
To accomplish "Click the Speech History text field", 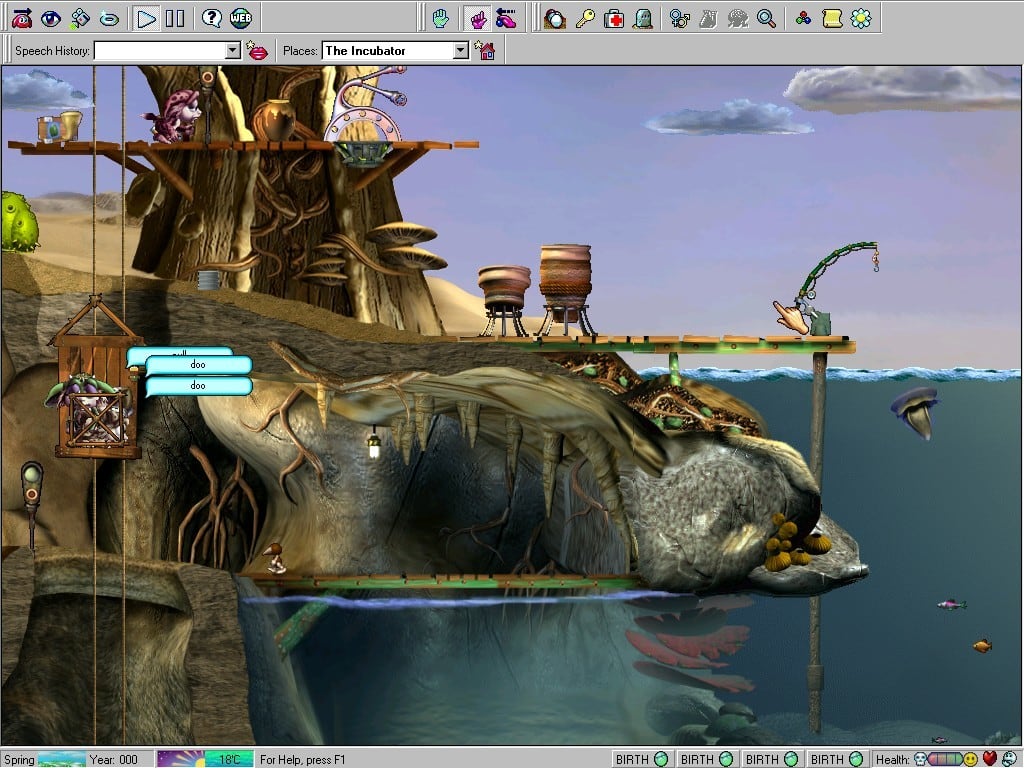I will 158,50.
